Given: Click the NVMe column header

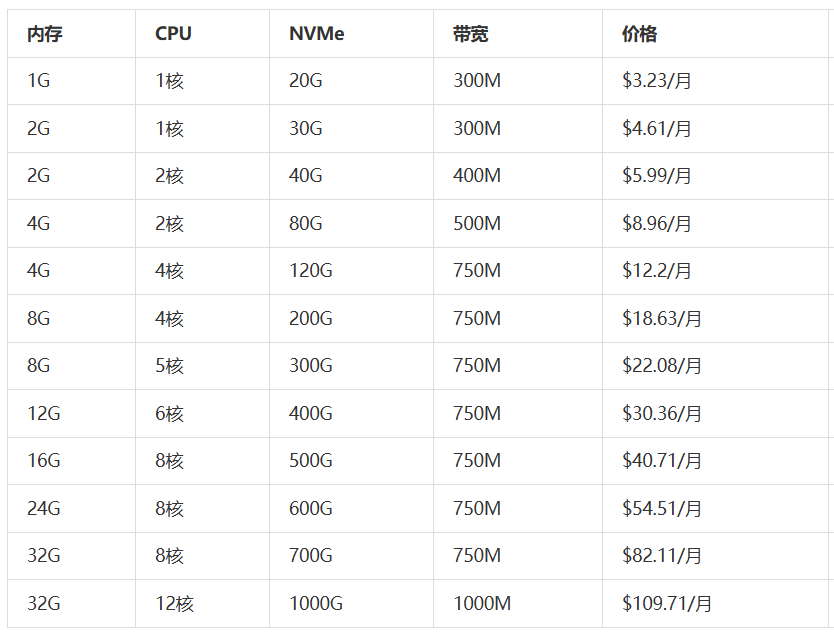Looking at the screenshot, I should (317, 34).
